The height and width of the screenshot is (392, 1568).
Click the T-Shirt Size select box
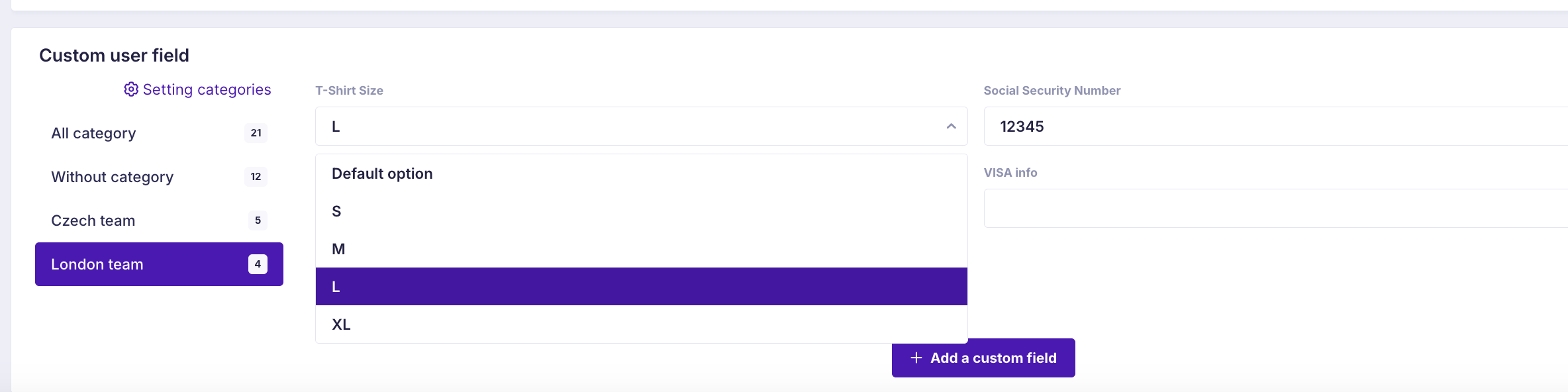[x=642, y=126]
